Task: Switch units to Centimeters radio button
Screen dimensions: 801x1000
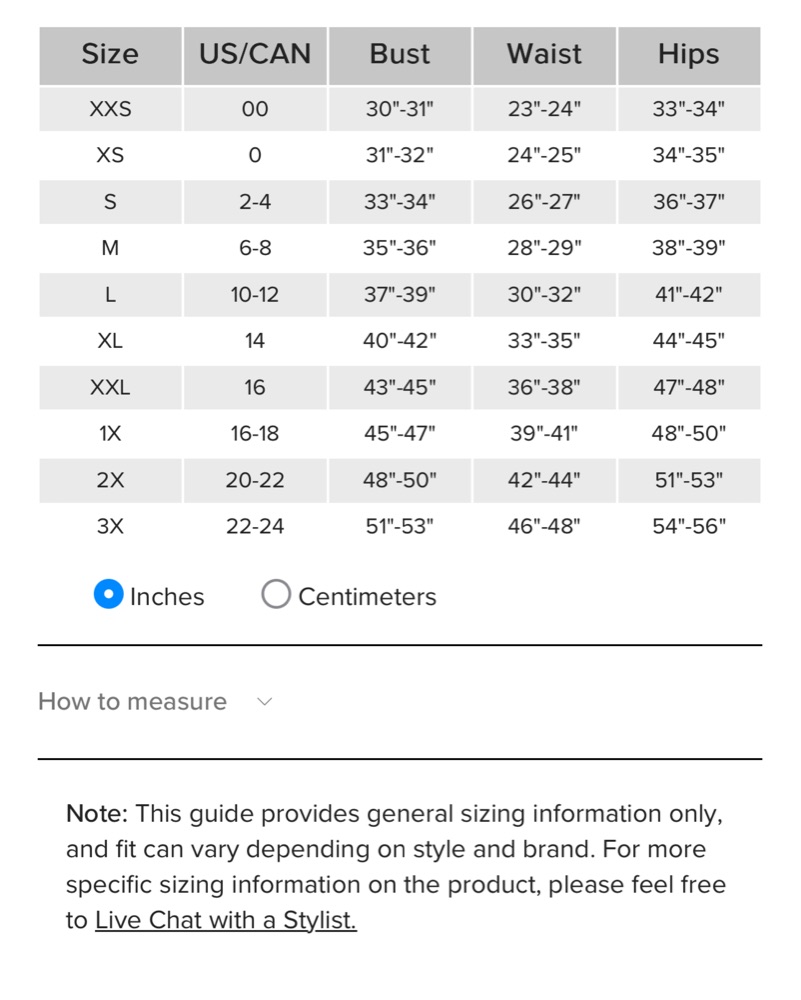Action: pyautogui.click(x=276, y=594)
